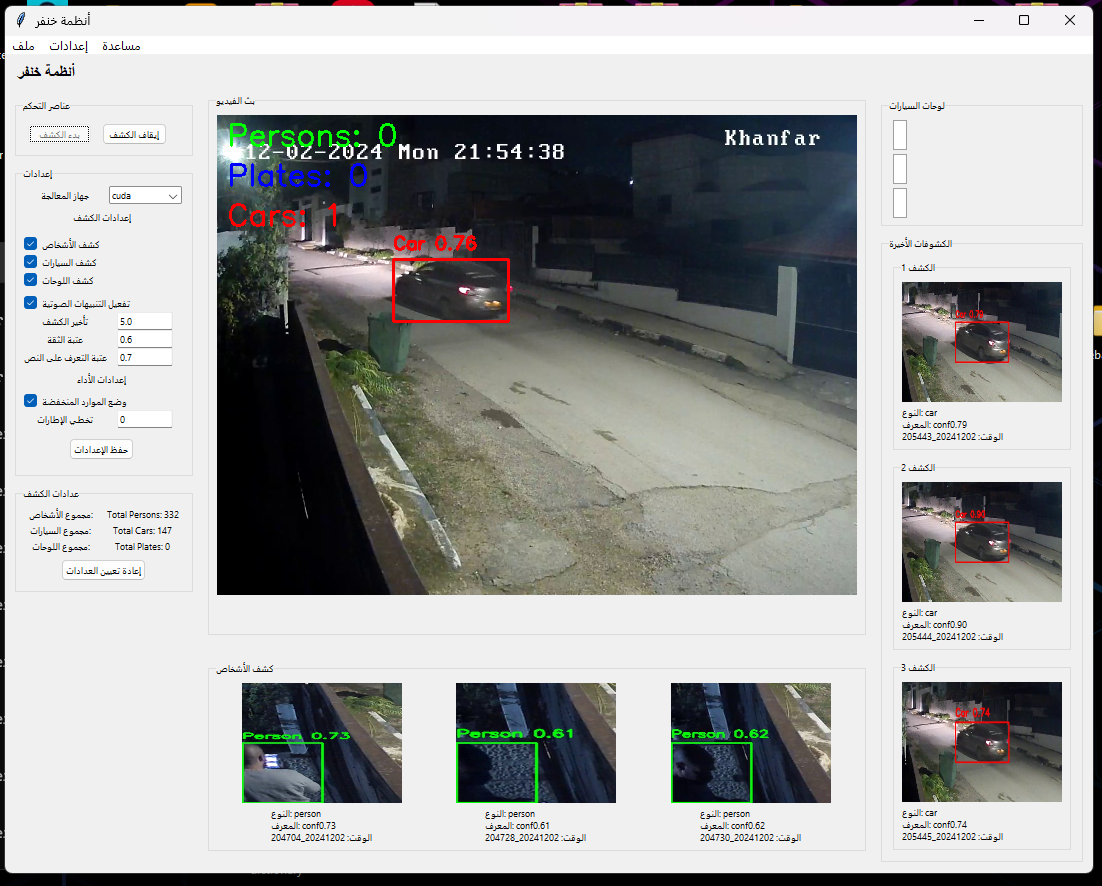Click the 'الكشف 3' detection label
The height and width of the screenshot is (886, 1102).
coord(918,667)
